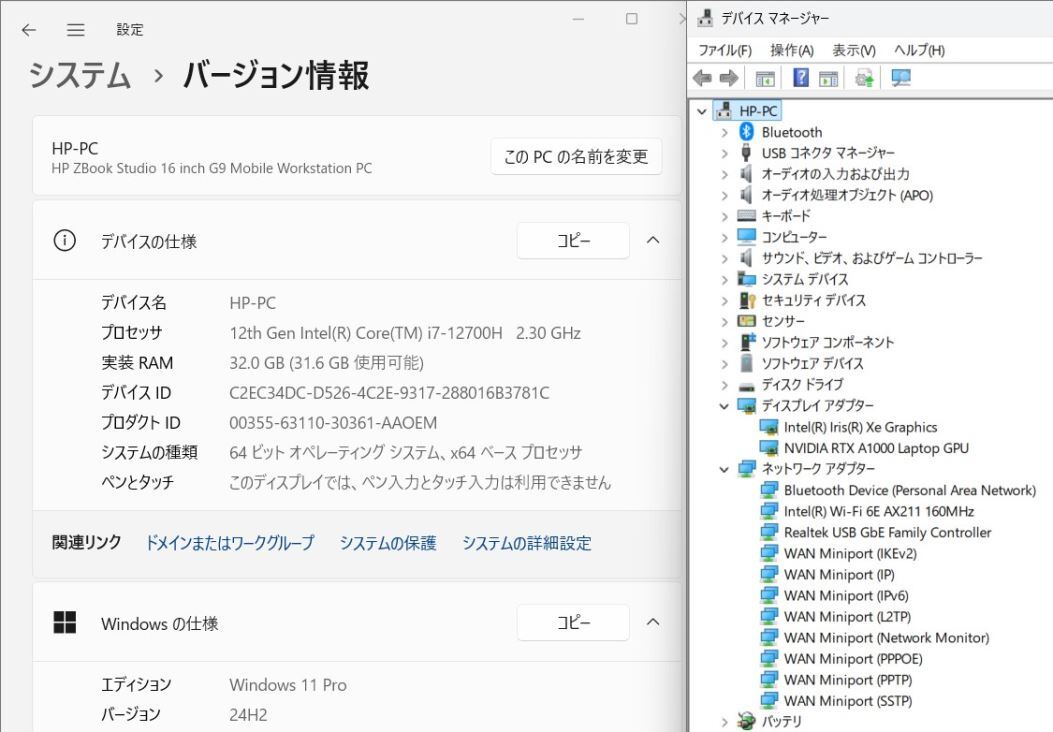The height and width of the screenshot is (732, 1053).
Task: Click the キーボード keyboard icon
Action: point(746,216)
